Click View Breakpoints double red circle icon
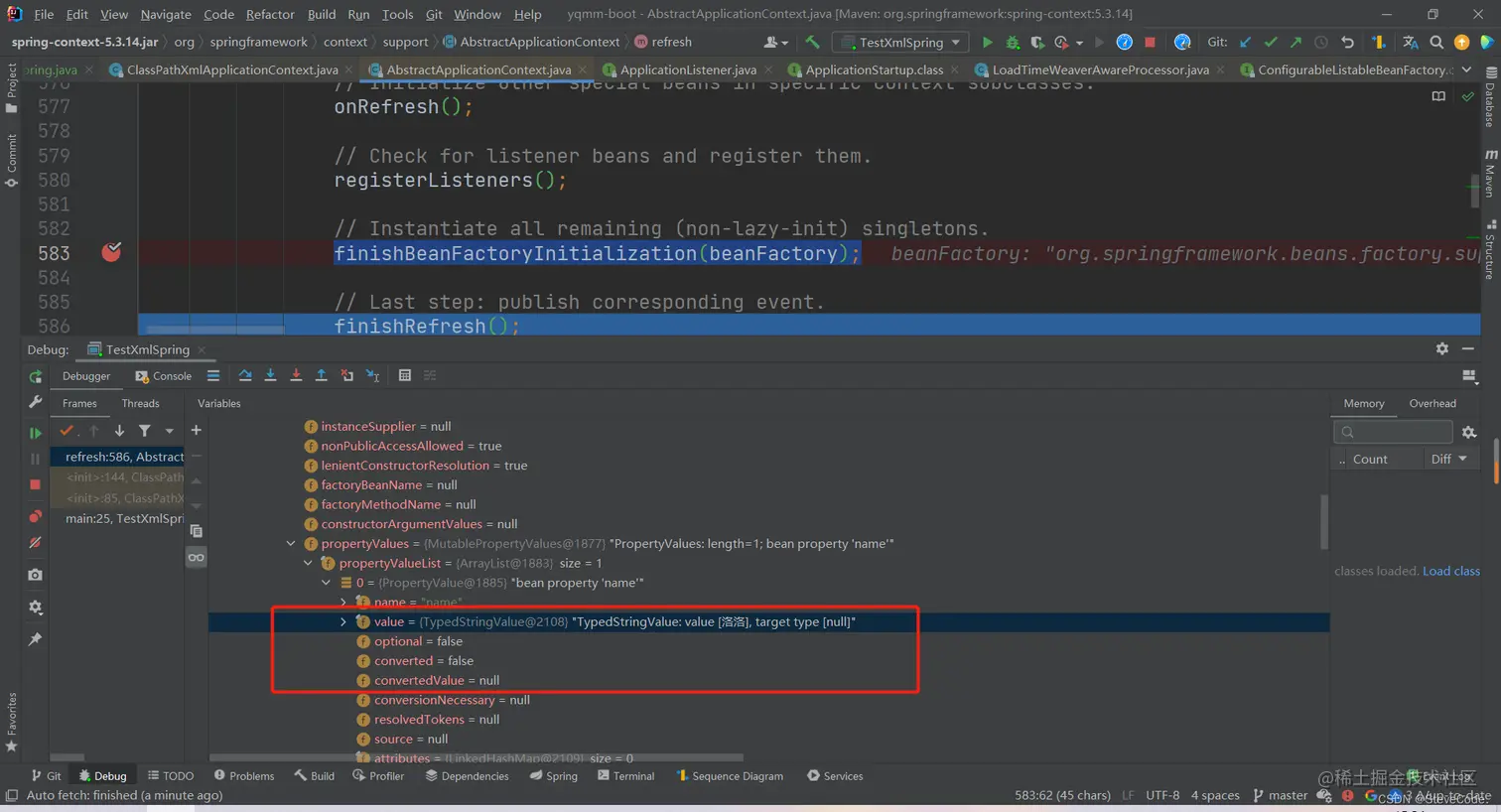Screen dimensions: 1501x812 35,516
